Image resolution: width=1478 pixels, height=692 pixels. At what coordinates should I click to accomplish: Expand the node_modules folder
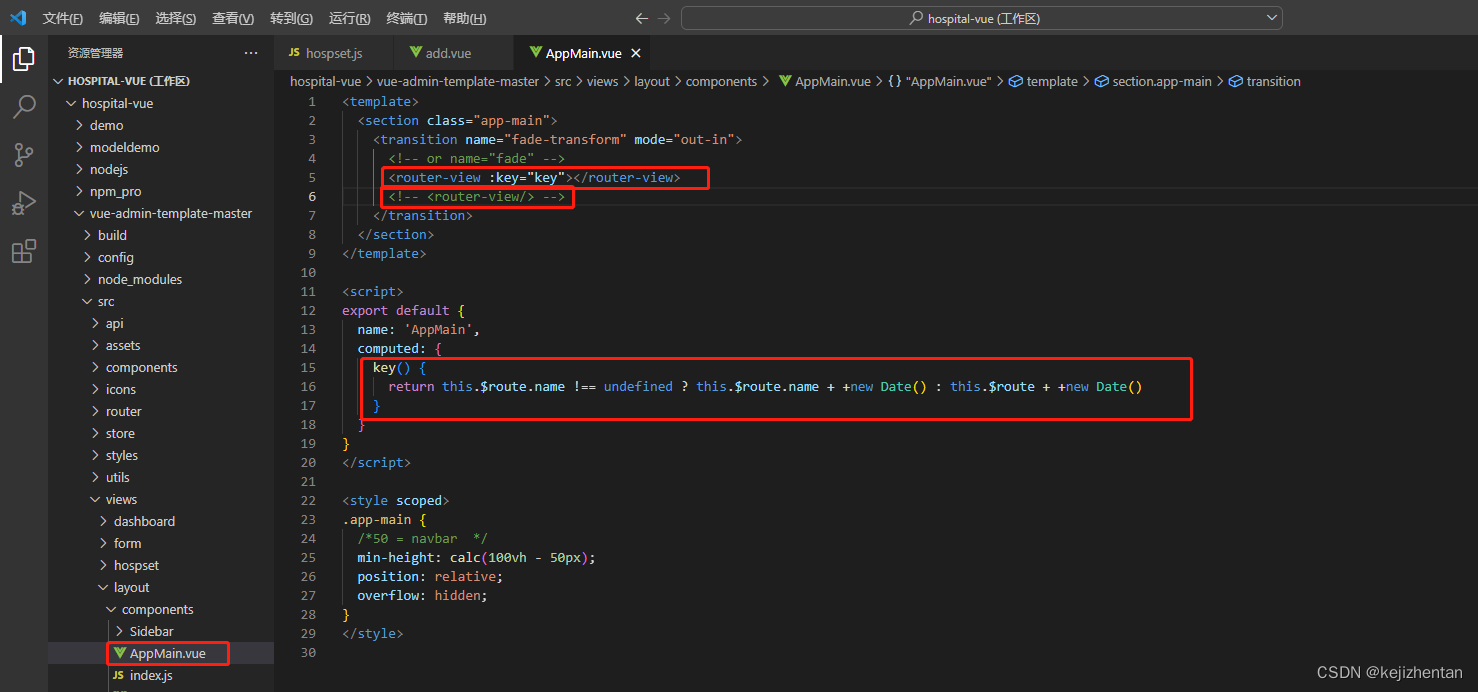pyautogui.click(x=161, y=279)
